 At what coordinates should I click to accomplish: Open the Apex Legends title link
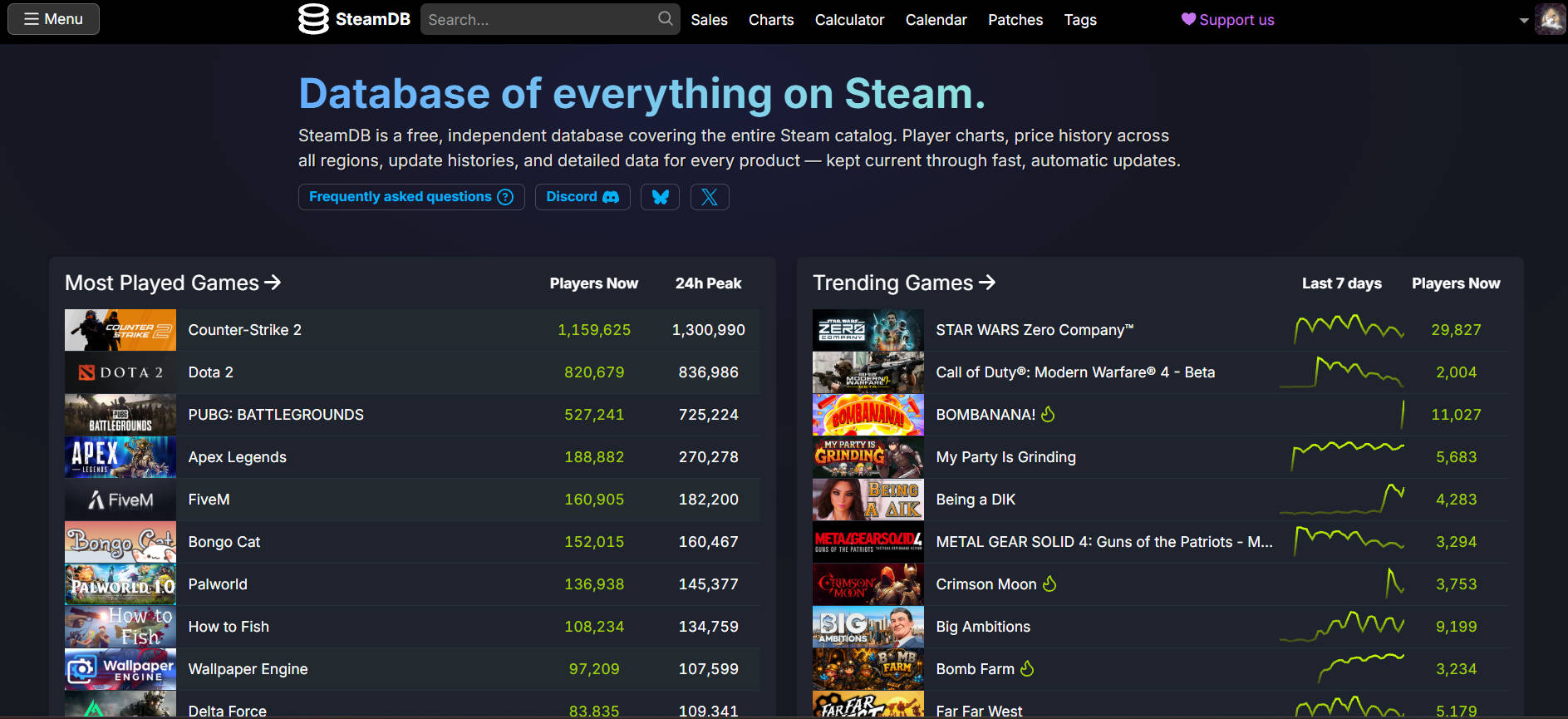coord(237,457)
